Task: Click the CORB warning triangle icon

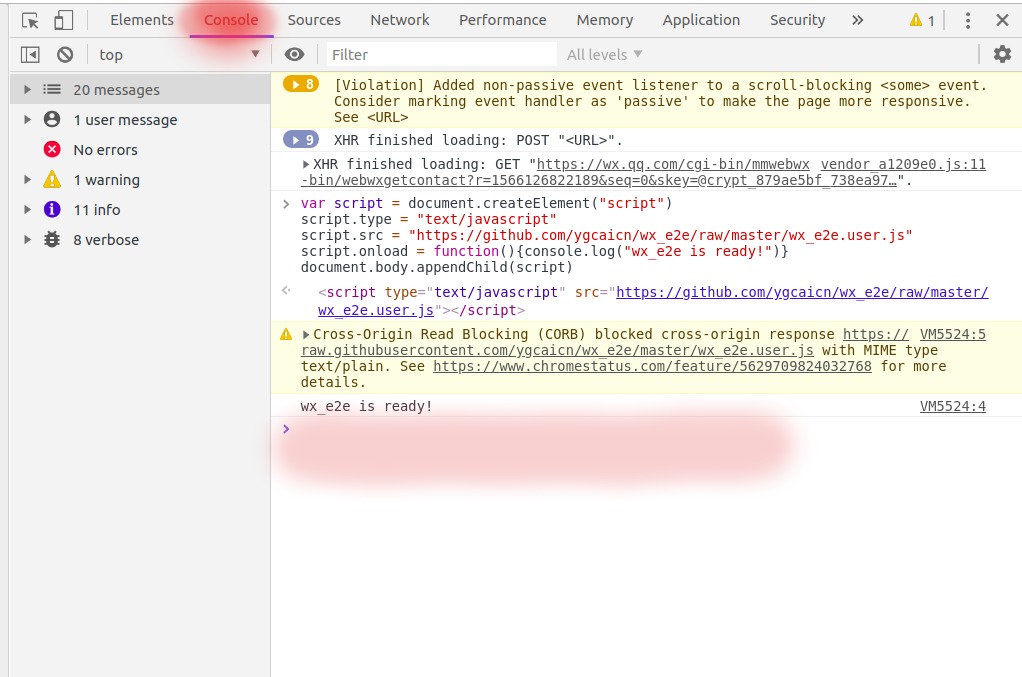Action: click(286, 334)
